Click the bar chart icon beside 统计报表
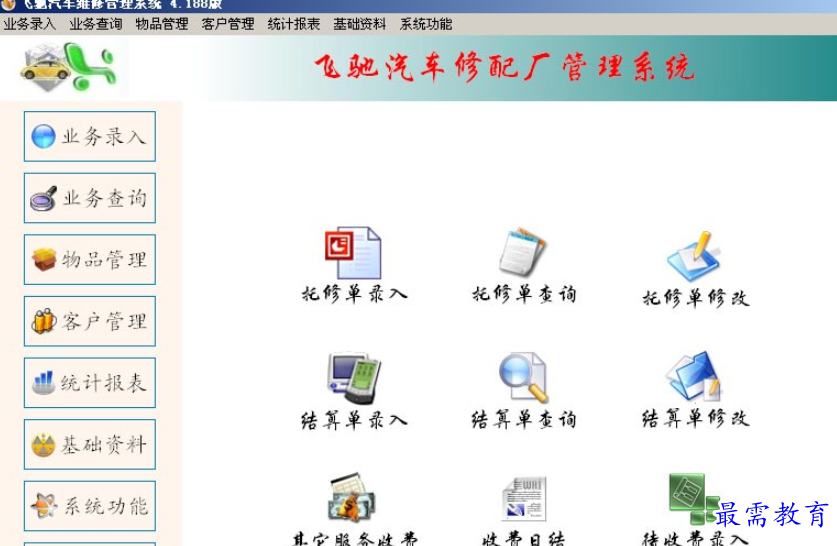The height and width of the screenshot is (546, 837). tap(43, 382)
